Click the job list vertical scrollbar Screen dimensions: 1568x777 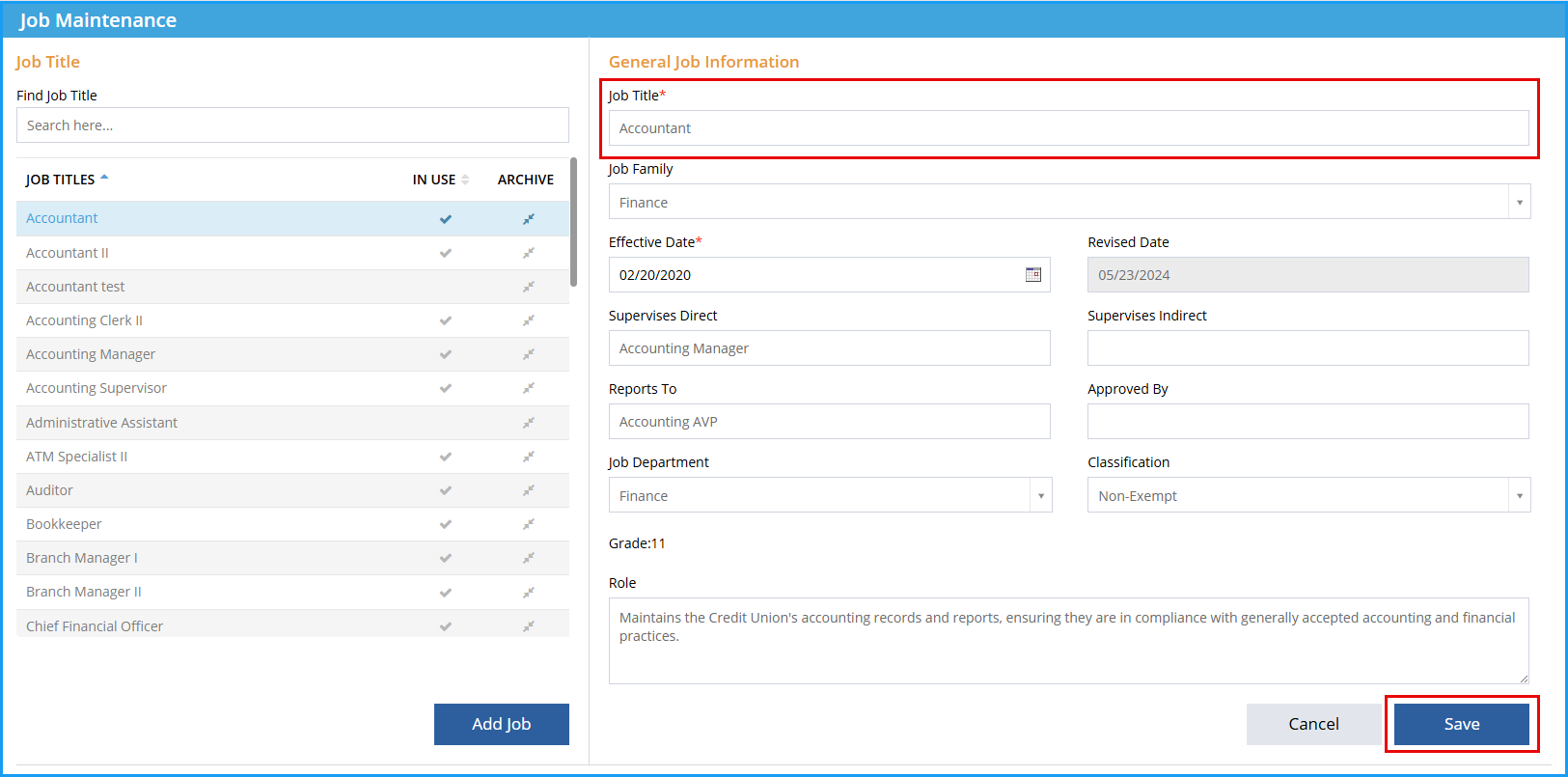[573, 222]
